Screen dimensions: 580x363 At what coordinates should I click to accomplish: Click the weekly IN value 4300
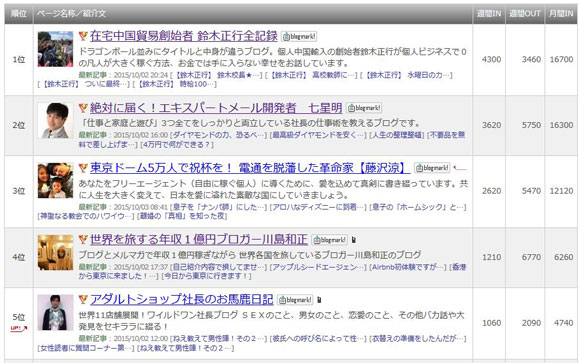point(491,60)
